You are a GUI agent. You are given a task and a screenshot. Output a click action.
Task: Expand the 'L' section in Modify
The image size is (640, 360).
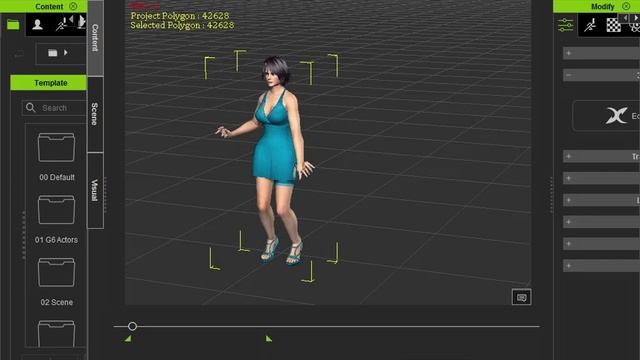[x=601, y=200]
